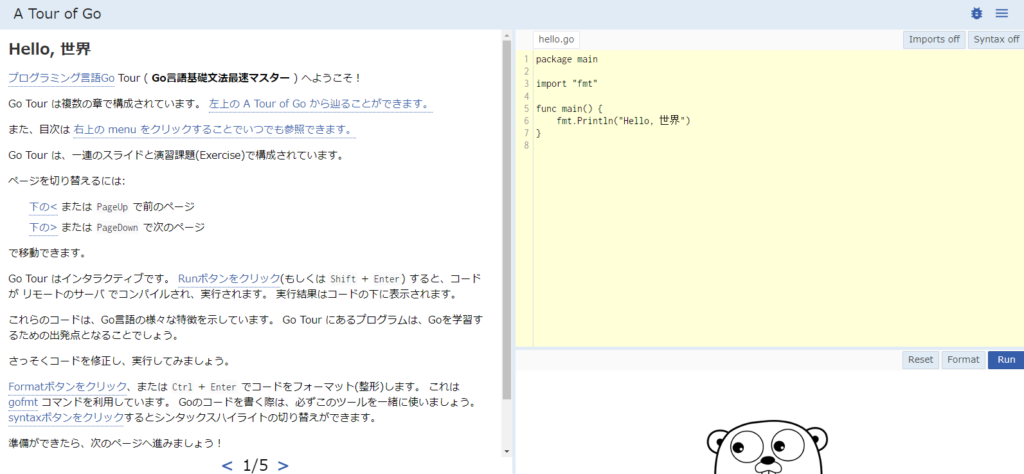Click the Ctrl + Enter shortcut text
The height and width of the screenshot is (474, 1024).
pos(204,386)
